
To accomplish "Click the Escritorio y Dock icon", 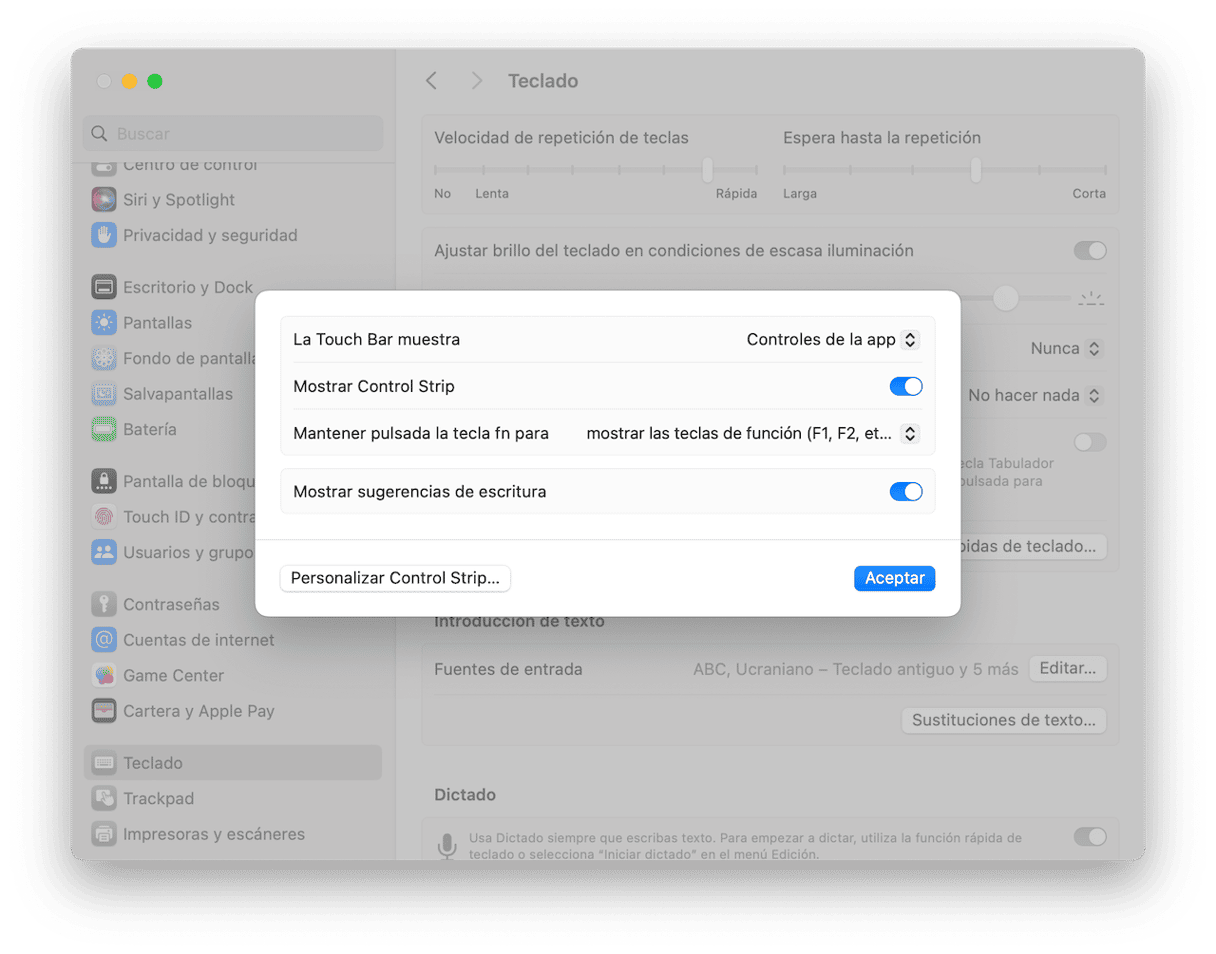I will point(104,288).
